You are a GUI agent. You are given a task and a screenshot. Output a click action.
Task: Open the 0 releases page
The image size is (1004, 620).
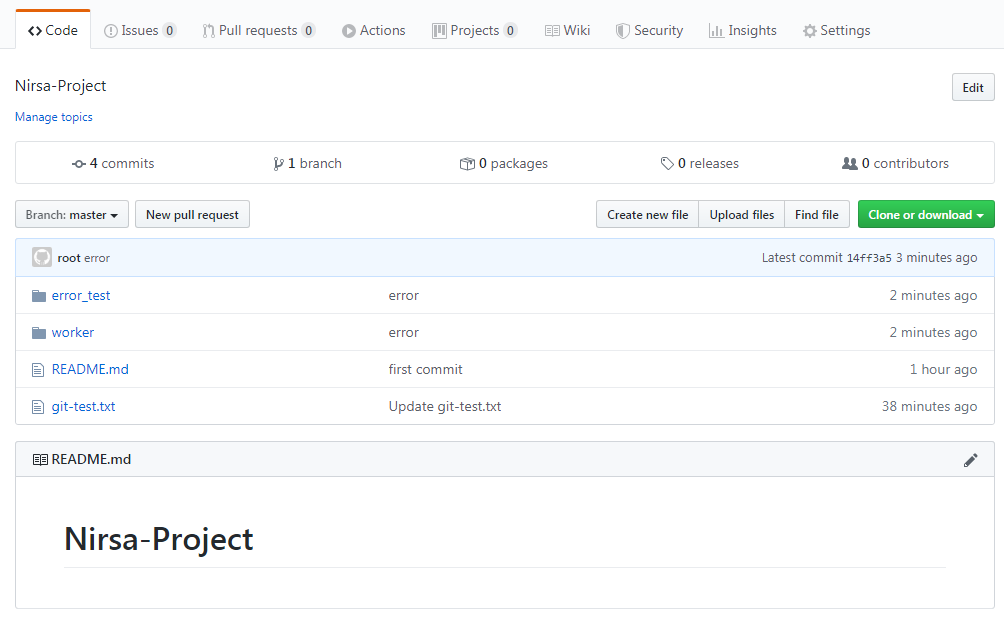[x=700, y=163]
